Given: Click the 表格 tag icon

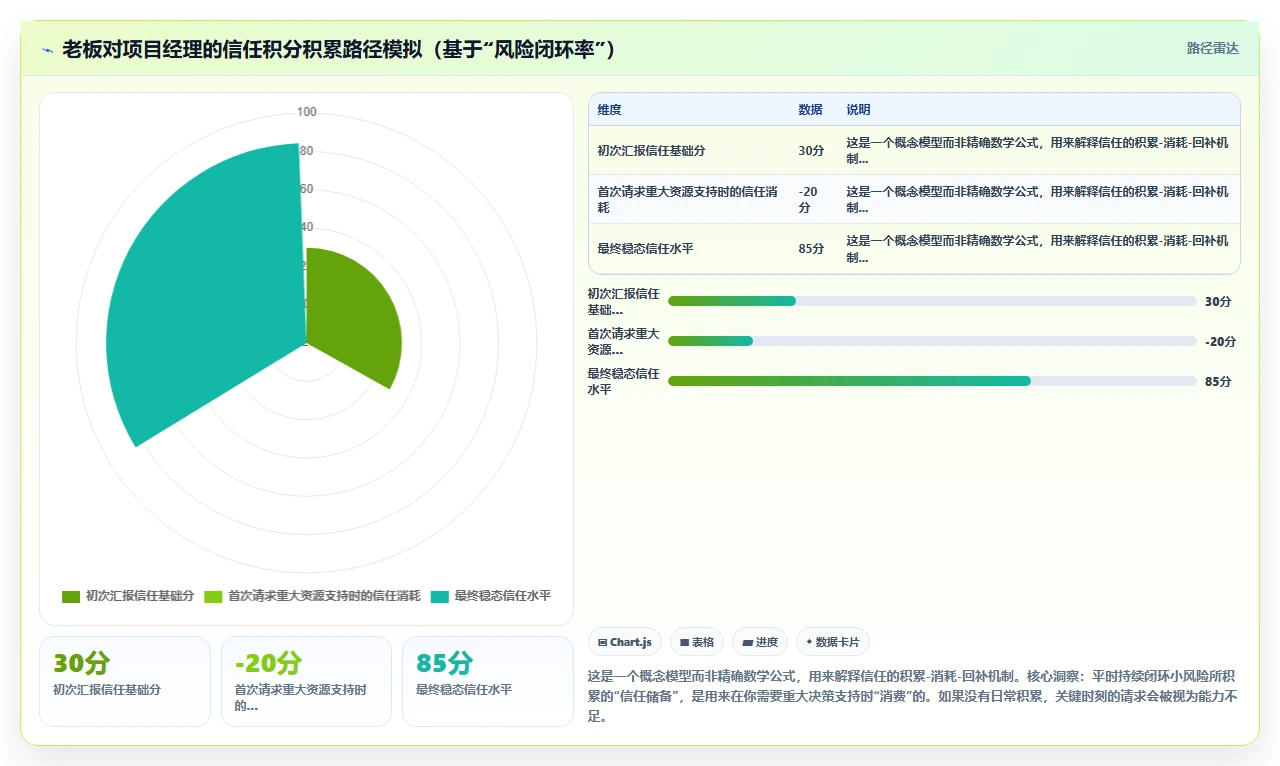Looking at the screenshot, I should click(684, 642).
